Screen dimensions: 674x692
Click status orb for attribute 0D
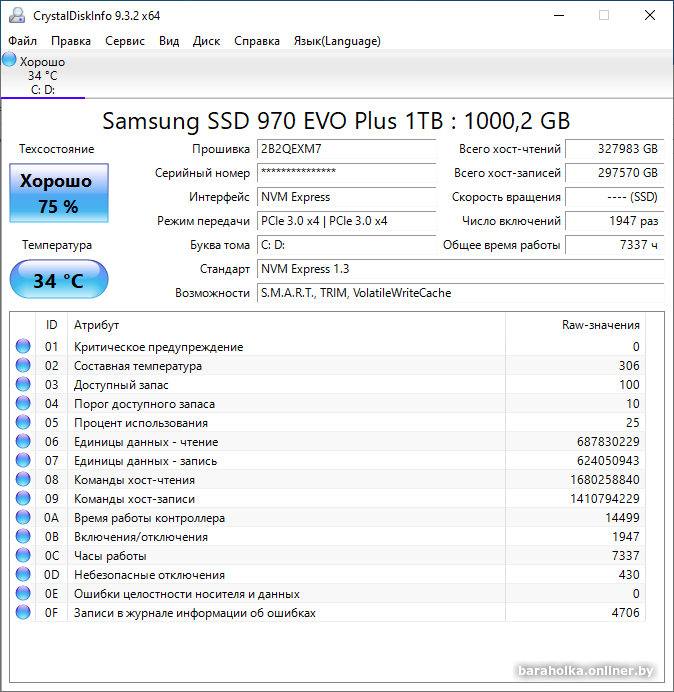(x=23, y=574)
